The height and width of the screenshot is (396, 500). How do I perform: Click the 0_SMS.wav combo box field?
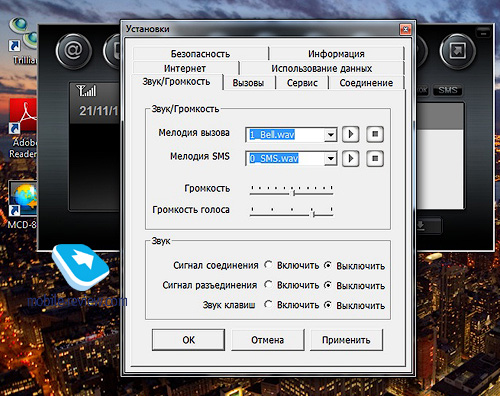pyautogui.click(x=291, y=159)
